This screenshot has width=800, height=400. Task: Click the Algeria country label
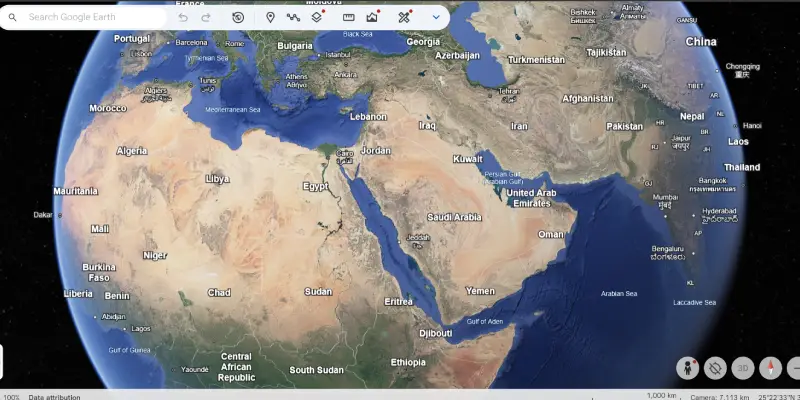click(x=132, y=151)
